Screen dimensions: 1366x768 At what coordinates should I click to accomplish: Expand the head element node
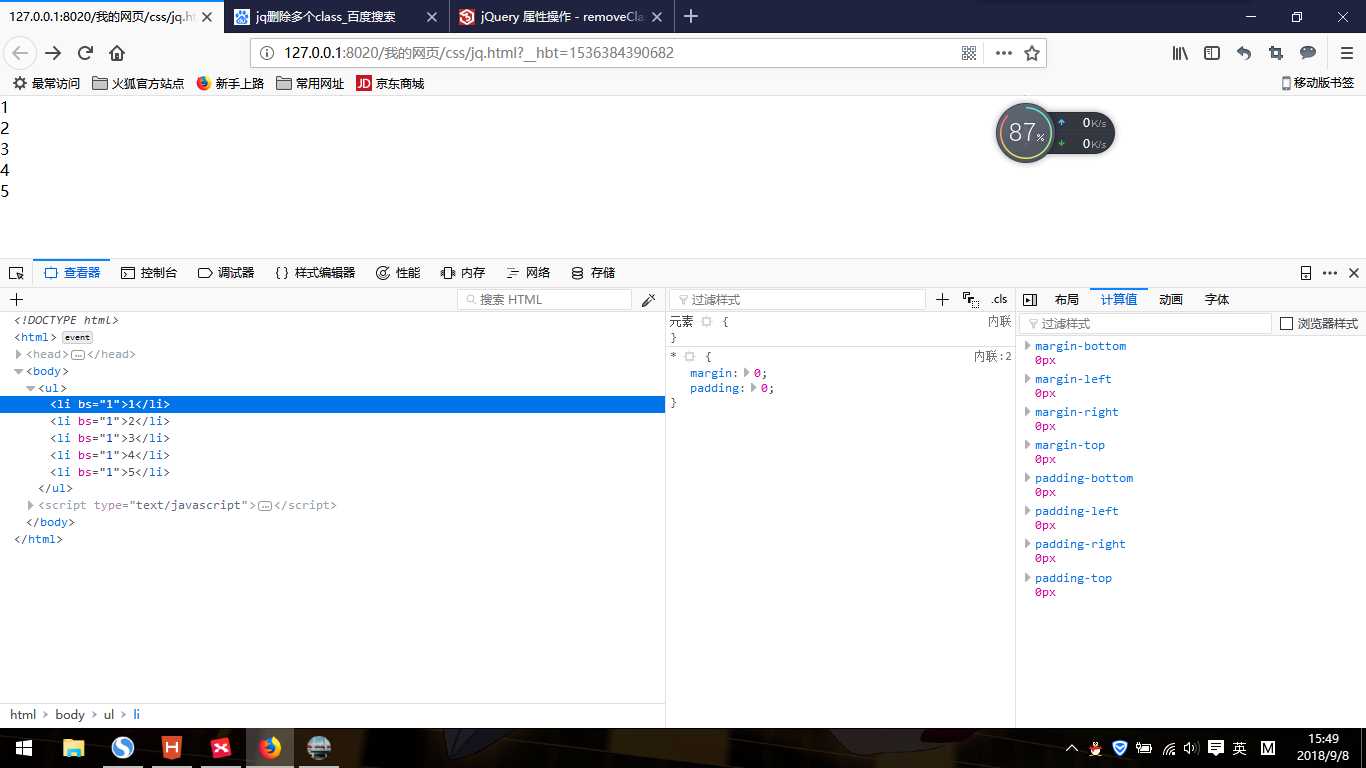[19, 354]
